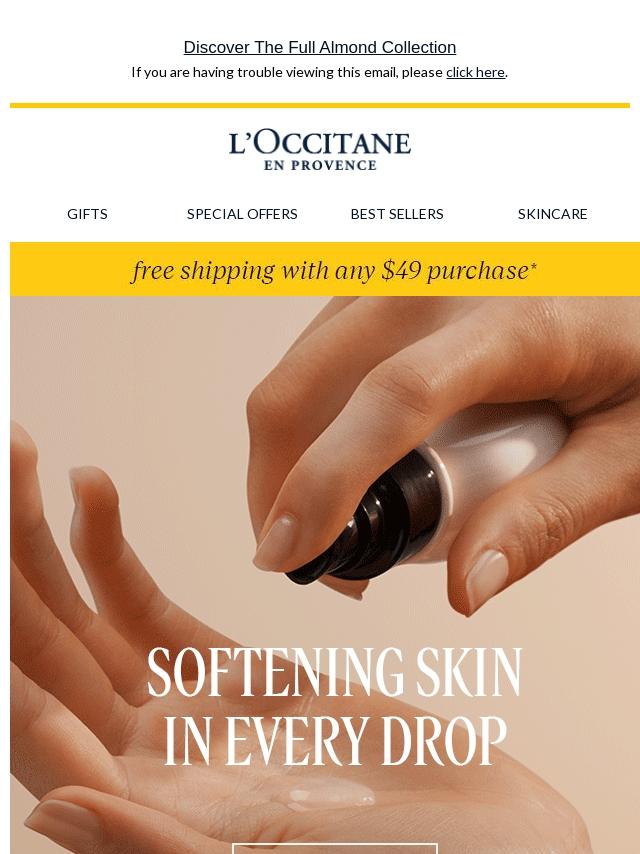This screenshot has width=640, height=854.
Task: Click the L'Occitane wordmark logo
Action: [320, 144]
